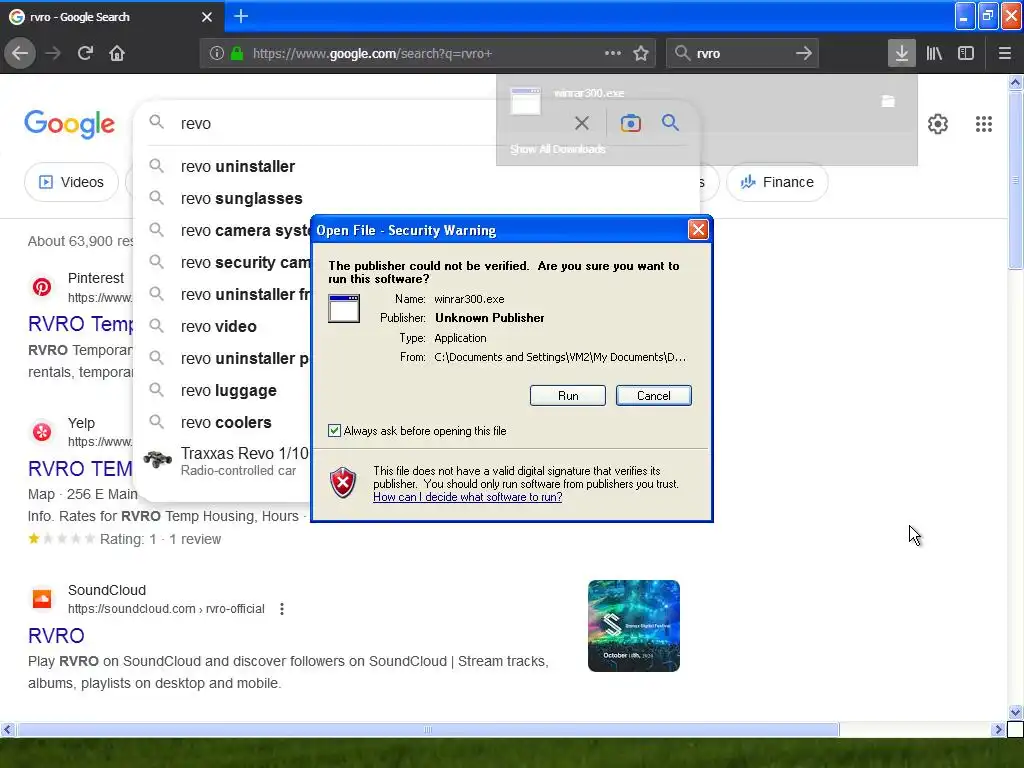The image size is (1024, 768).
Task: Open the downloads panel button
Action: click(901, 53)
